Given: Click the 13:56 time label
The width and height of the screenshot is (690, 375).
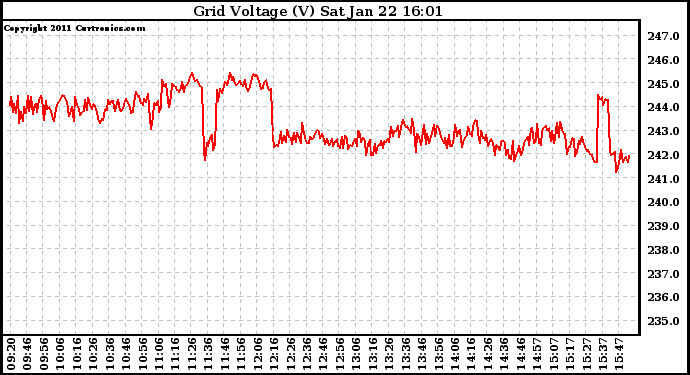Looking at the screenshot, I should [x=438, y=354].
